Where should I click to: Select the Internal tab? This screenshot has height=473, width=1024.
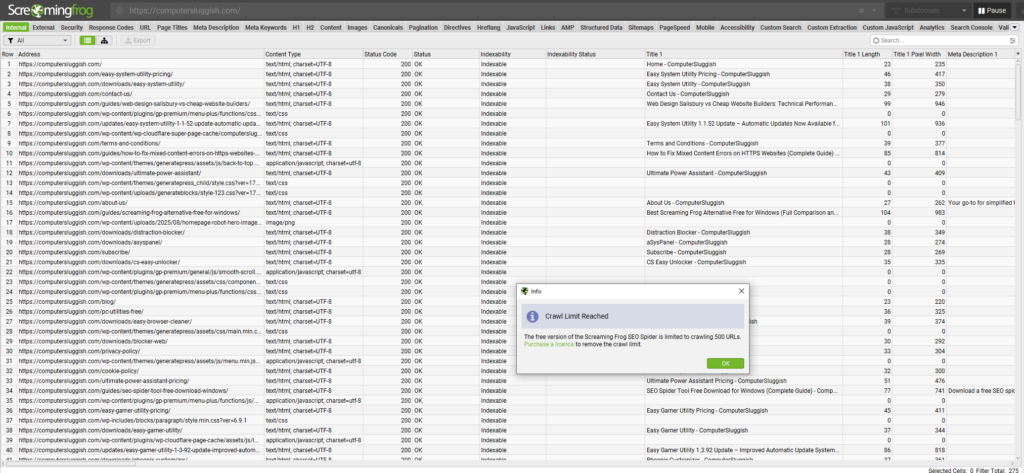point(16,27)
